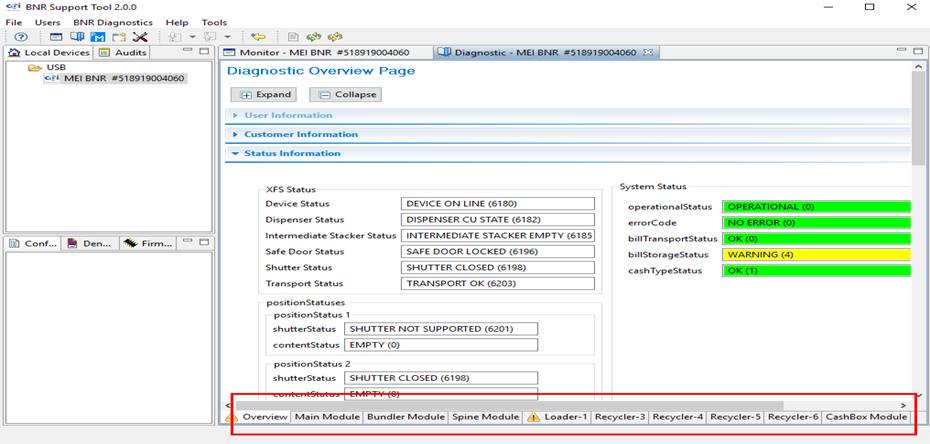
Task: Switch to the CashBox Module tab
Action: click(x=866, y=417)
